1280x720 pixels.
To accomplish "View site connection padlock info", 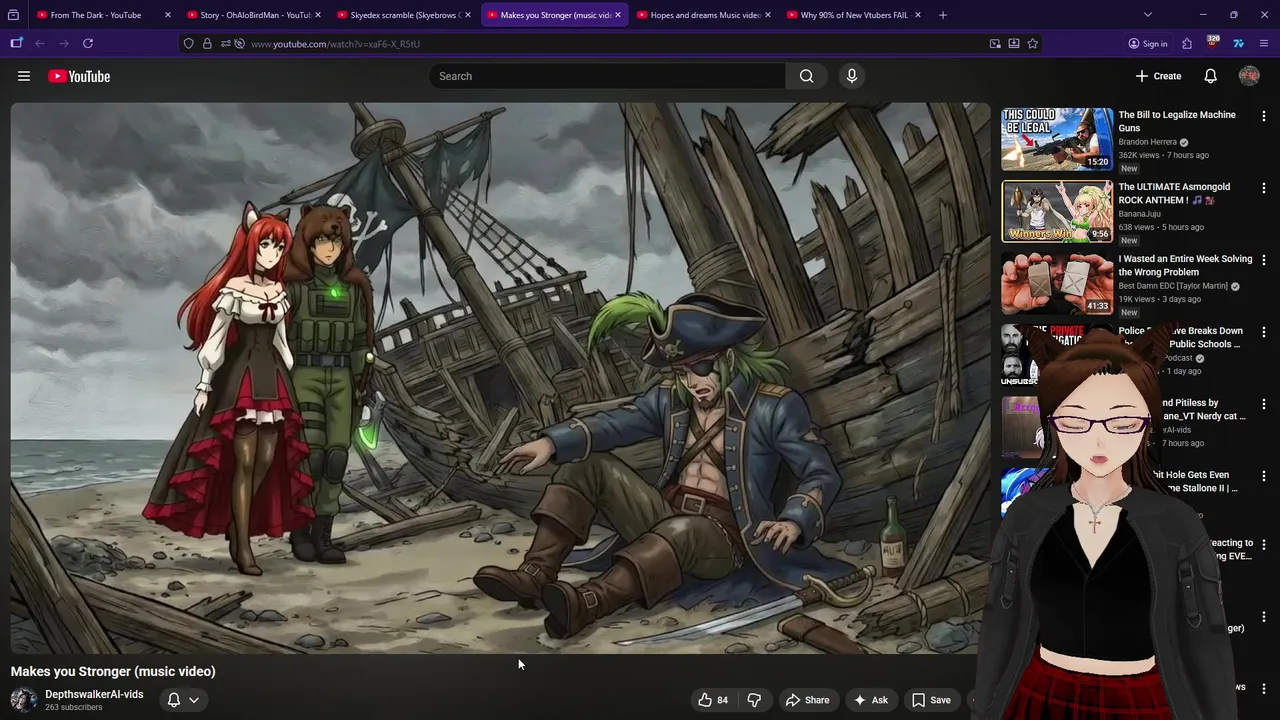I will coord(207,44).
